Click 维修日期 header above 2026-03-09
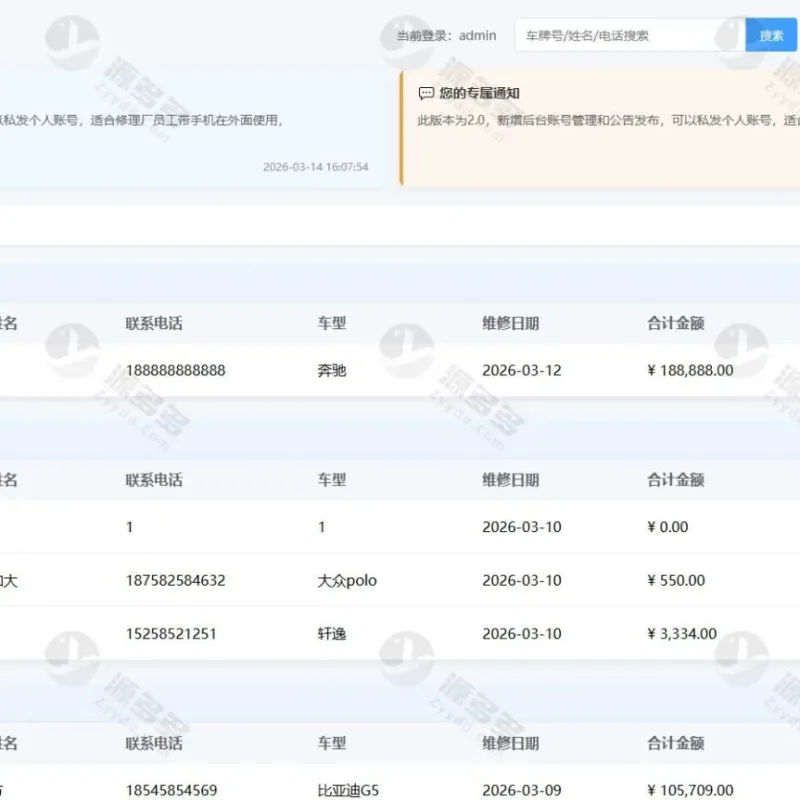 pyautogui.click(x=510, y=743)
